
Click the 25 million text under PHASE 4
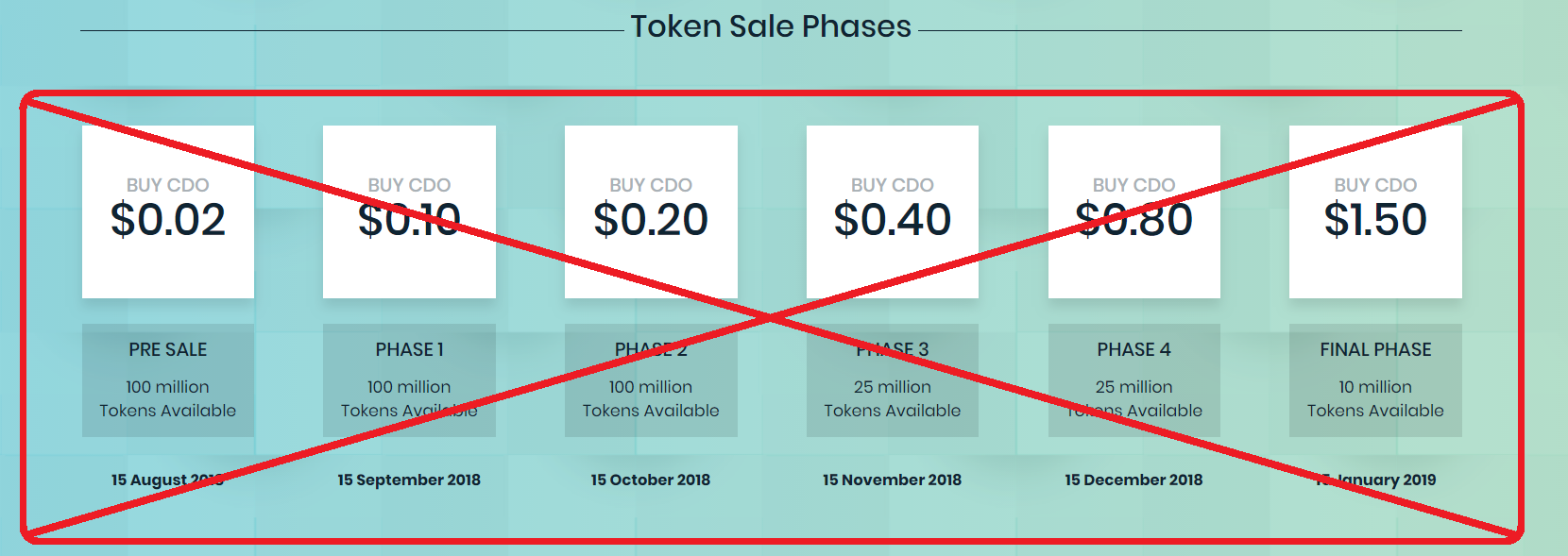1134,387
